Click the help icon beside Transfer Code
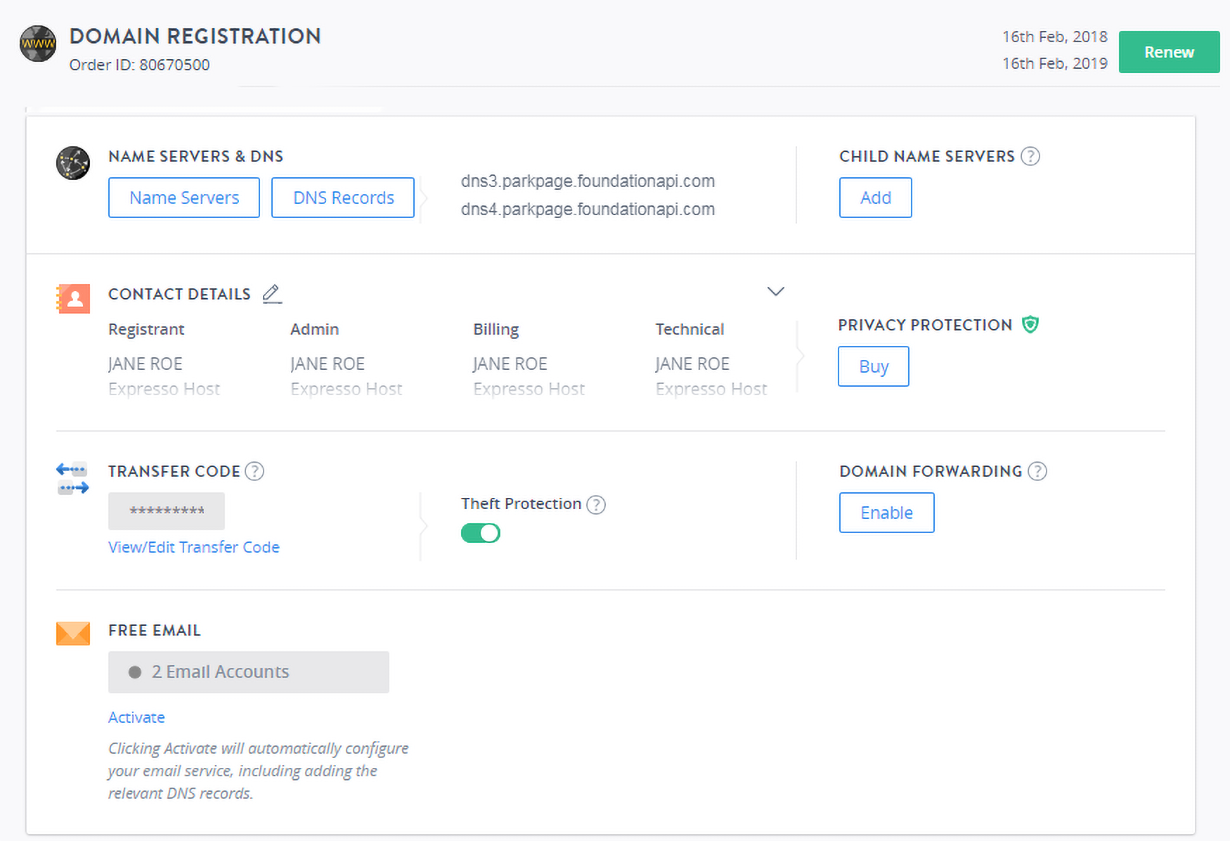The image size is (1230, 842). click(x=255, y=471)
